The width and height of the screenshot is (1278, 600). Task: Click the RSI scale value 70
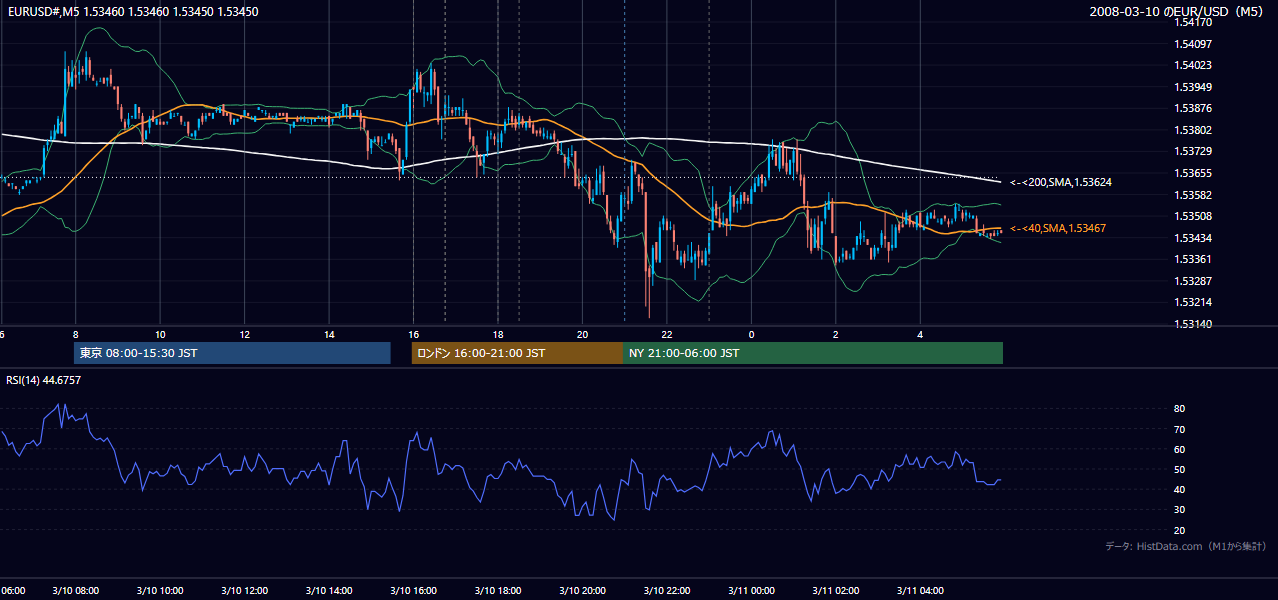1180,429
